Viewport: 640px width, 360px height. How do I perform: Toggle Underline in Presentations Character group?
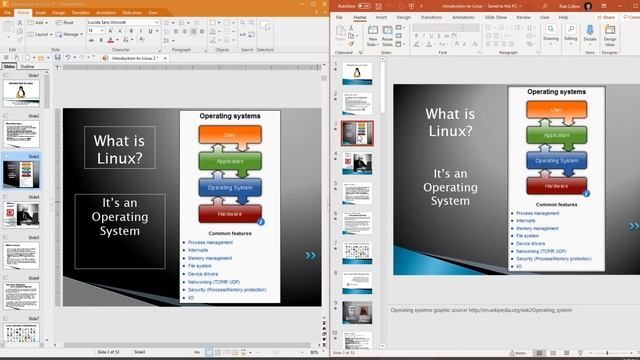(x=150, y=31)
